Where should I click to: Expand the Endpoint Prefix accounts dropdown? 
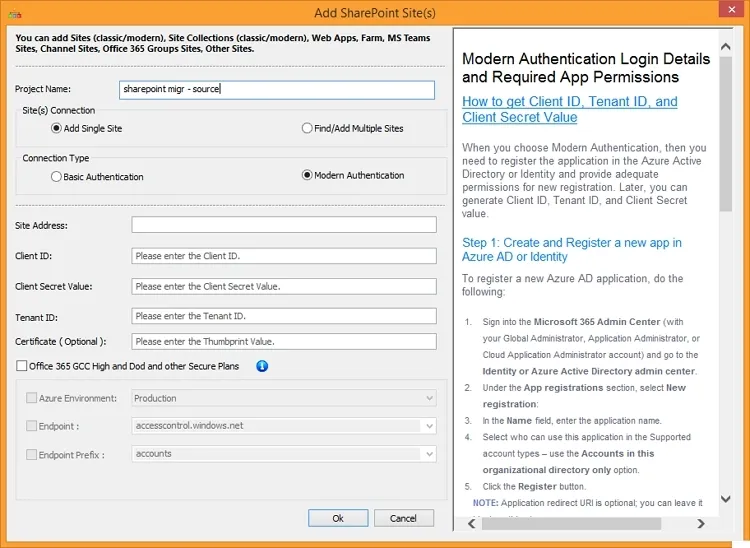coord(429,454)
